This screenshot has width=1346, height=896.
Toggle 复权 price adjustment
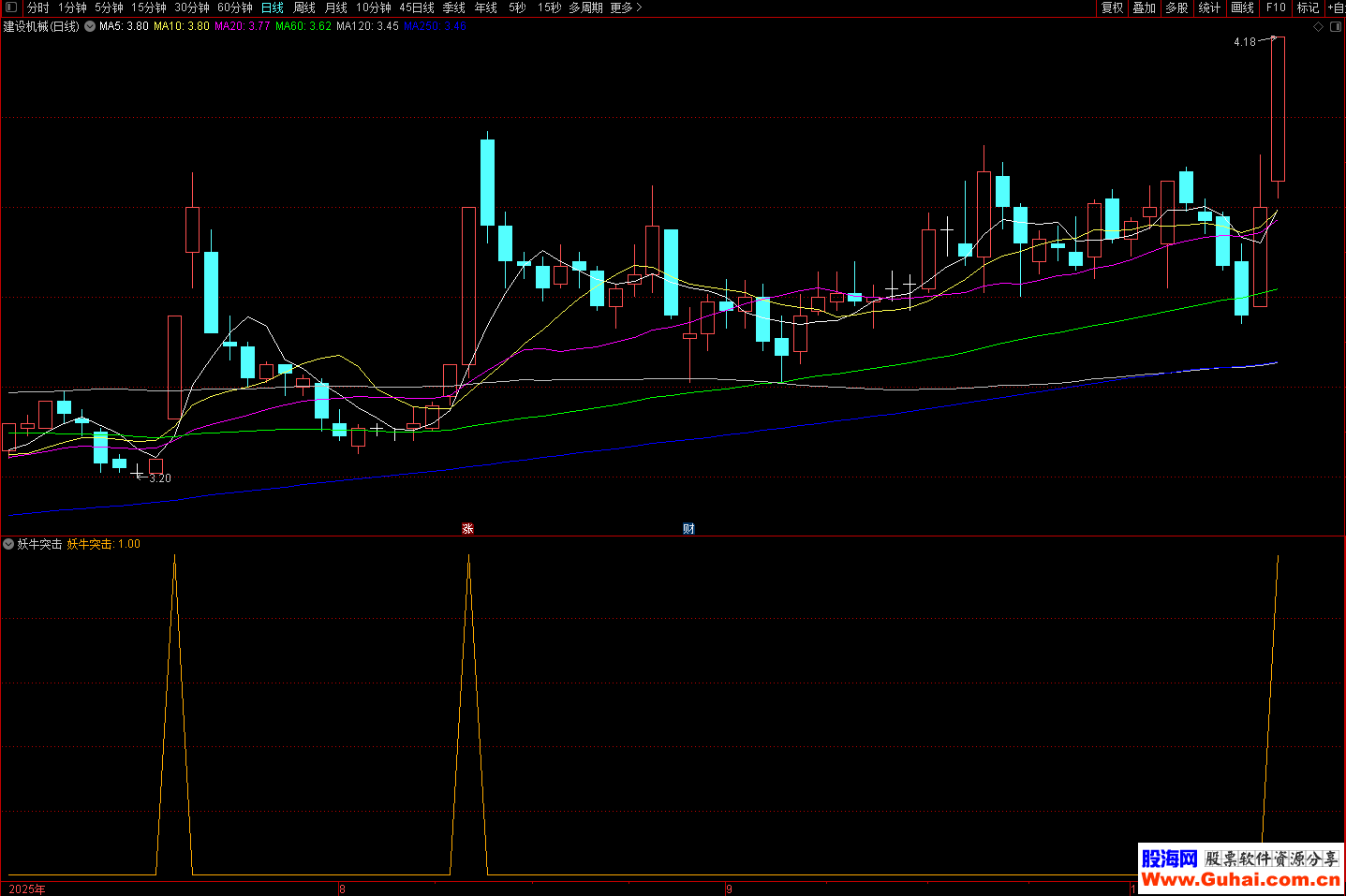[1112, 7]
